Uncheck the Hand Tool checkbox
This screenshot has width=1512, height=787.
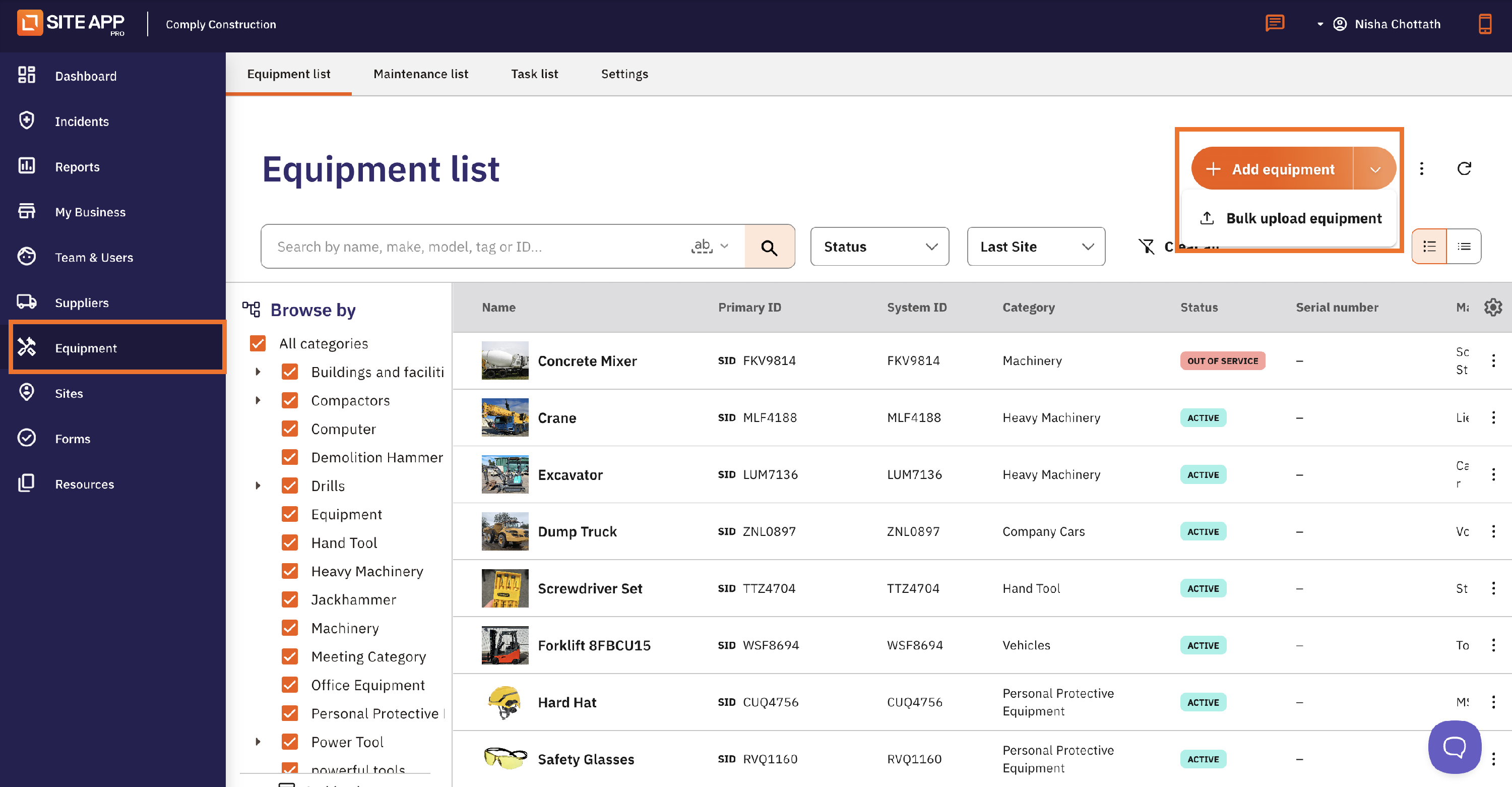(x=289, y=542)
